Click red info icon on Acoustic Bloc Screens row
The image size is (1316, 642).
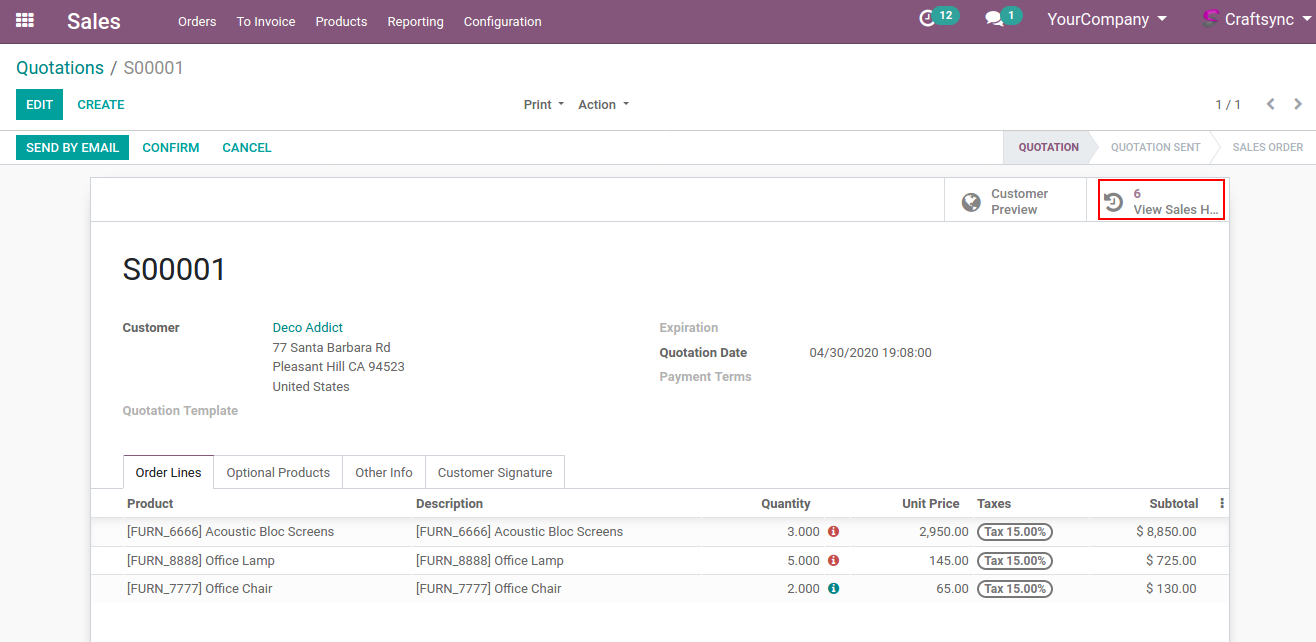click(x=833, y=532)
